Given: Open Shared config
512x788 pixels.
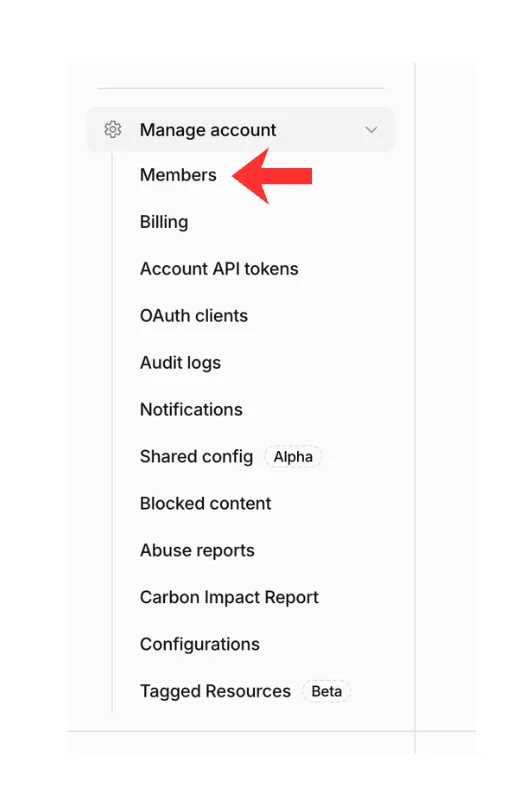Looking at the screenshot, I should [196, 457].
